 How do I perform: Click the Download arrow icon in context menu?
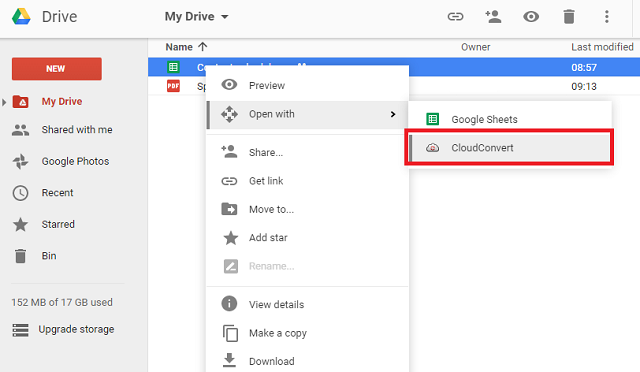coord(229,360)
